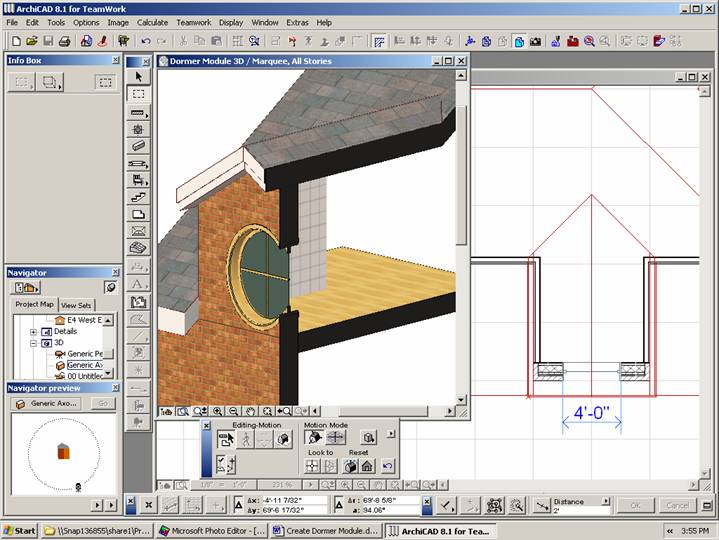Image resolution: width=719 pixels, height=540 pixels.
Task: Select Generic Axo tree item in Navigator
Action: click(84, 365)
